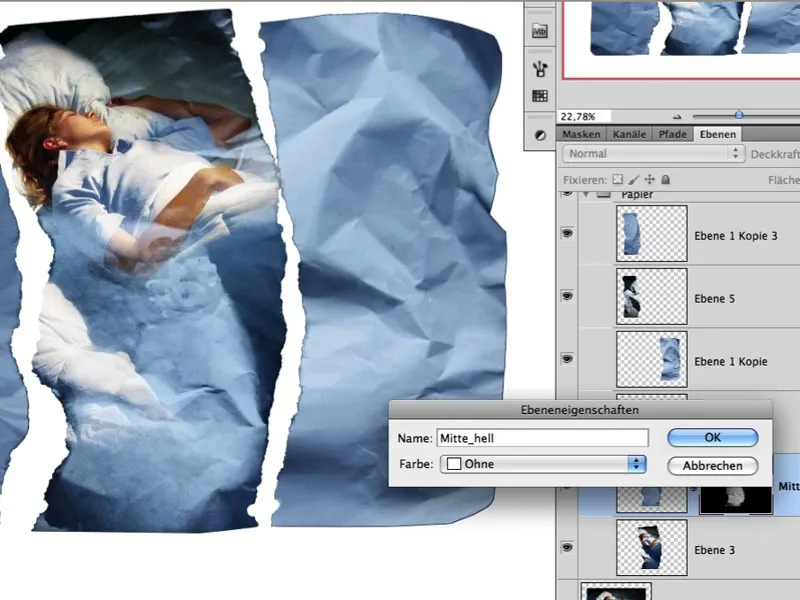Click the Ebene 3 layer name
The width and height of the screenshot is (800, 600).
click(714, 550)
